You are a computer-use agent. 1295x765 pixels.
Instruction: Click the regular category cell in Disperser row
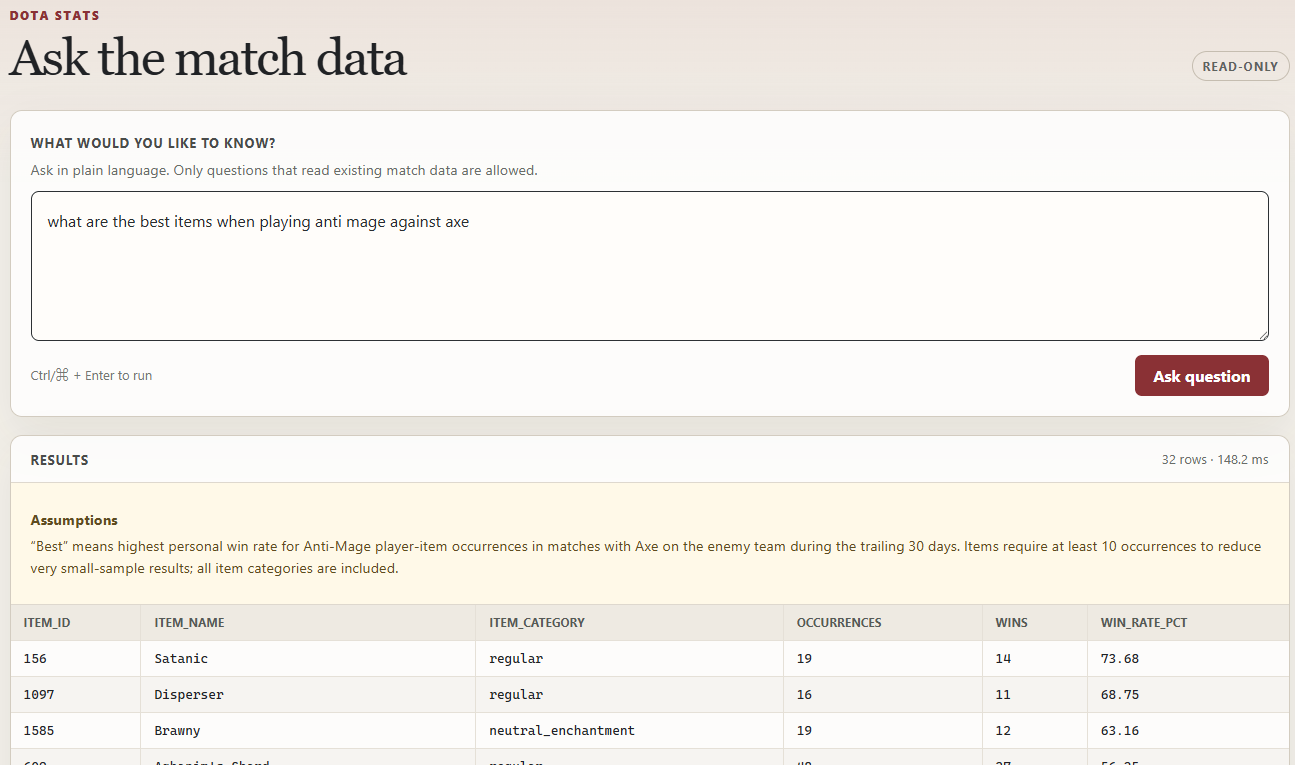point(629,695)
